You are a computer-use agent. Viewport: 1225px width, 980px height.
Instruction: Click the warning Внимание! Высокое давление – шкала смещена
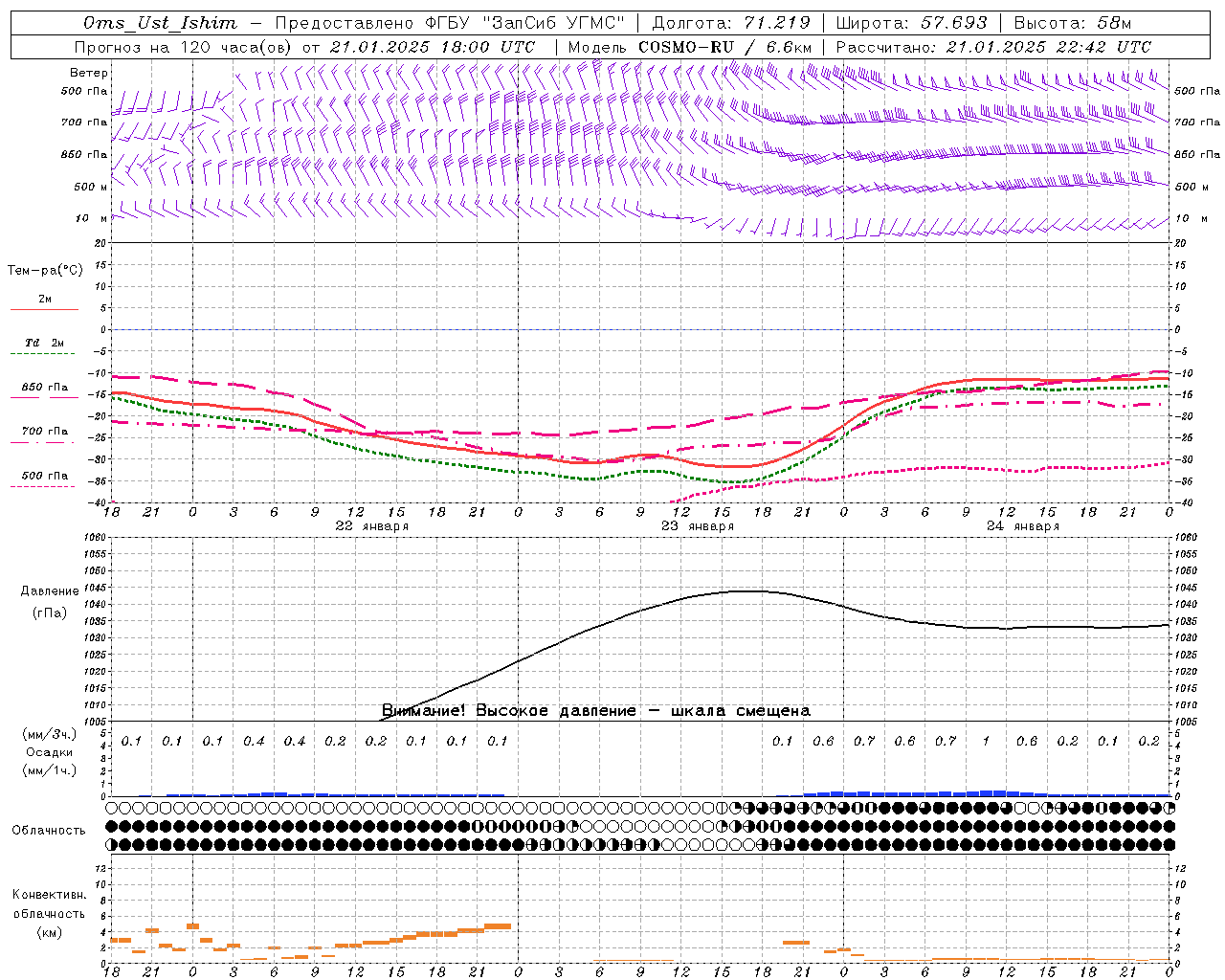click(596, 711)
